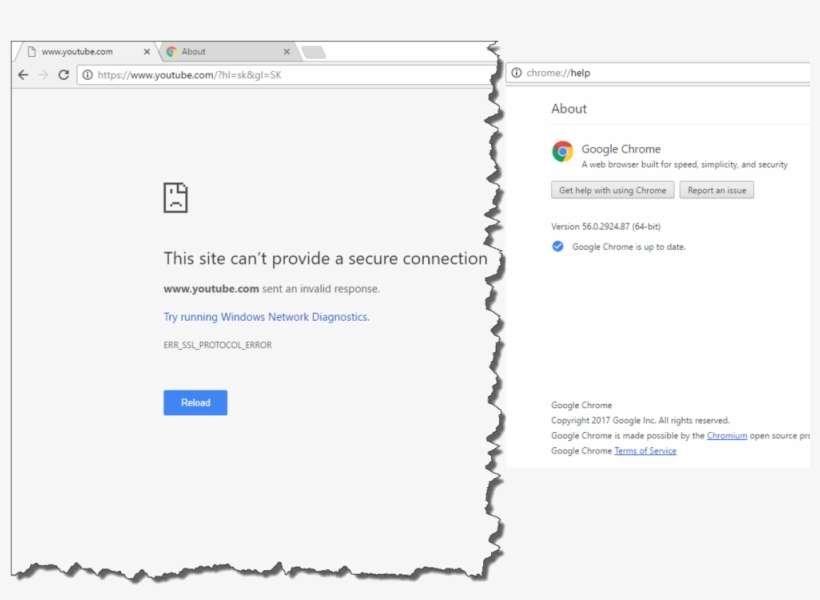This screenshot has height=600, width=820.
Task: Click the reload icon next to the address bar
Action: coord(62,74)
